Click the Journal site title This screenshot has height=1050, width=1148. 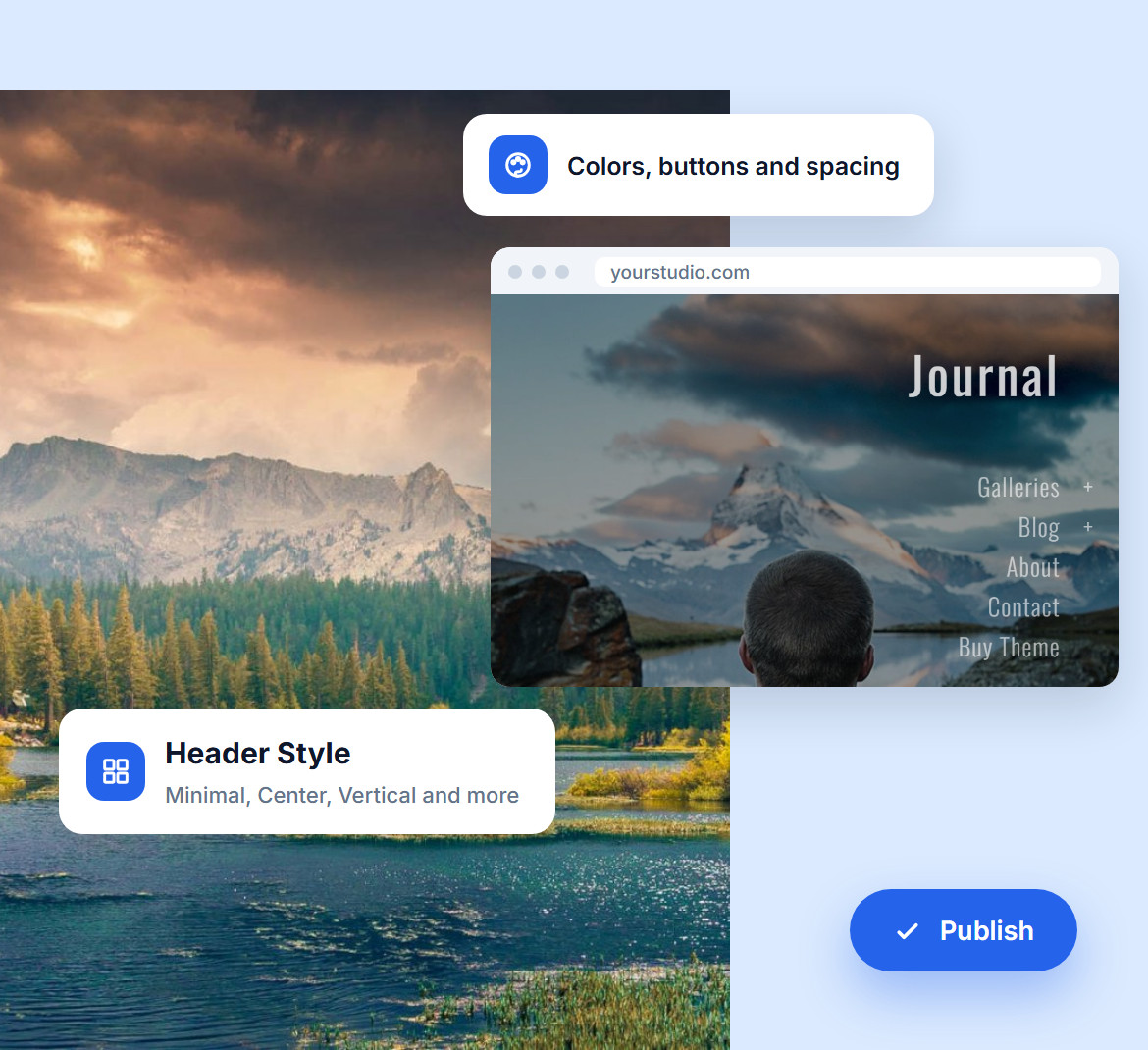click(x=983, y=377)
